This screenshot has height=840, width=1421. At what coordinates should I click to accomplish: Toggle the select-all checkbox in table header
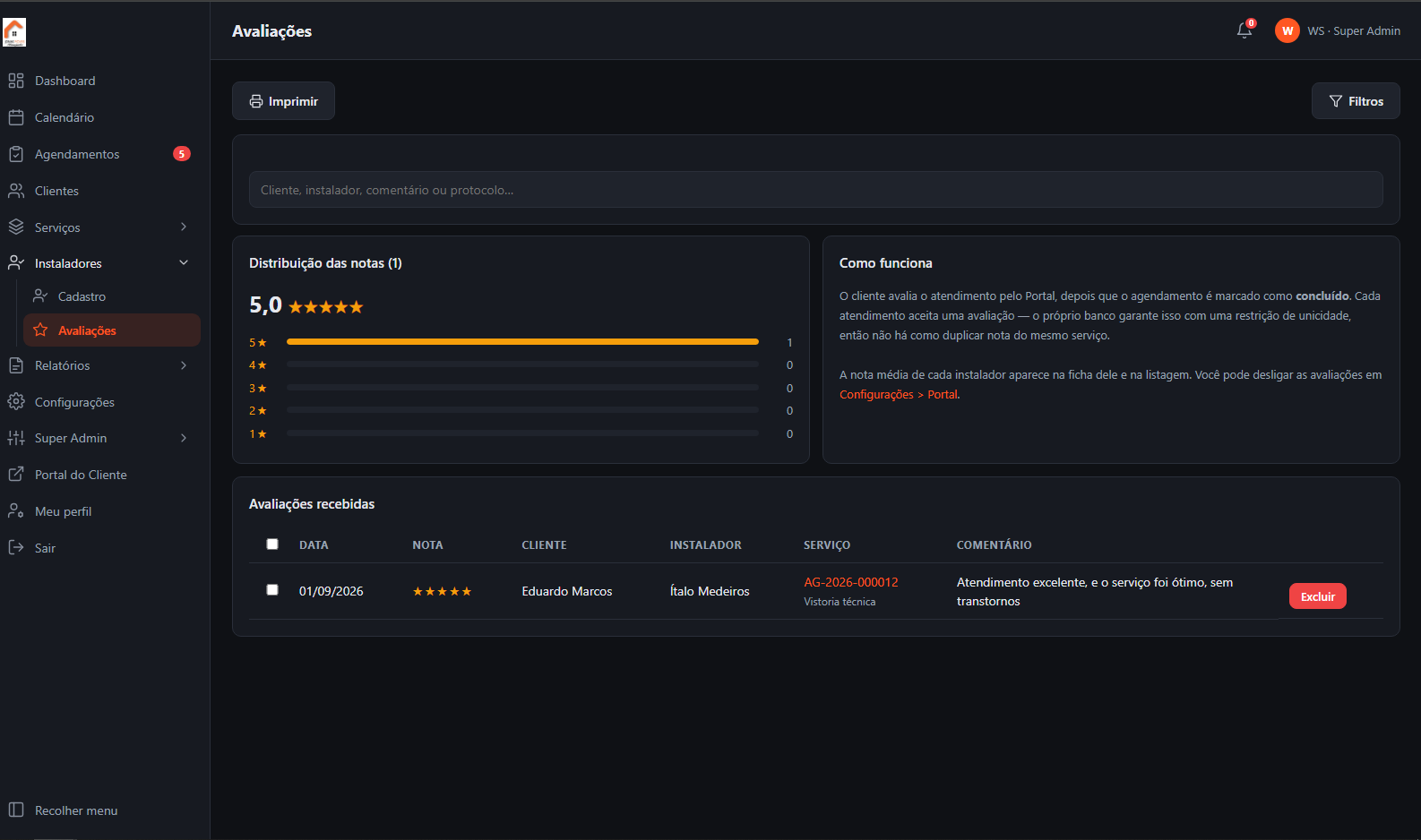pyautogui.click(x=272, y=544)
